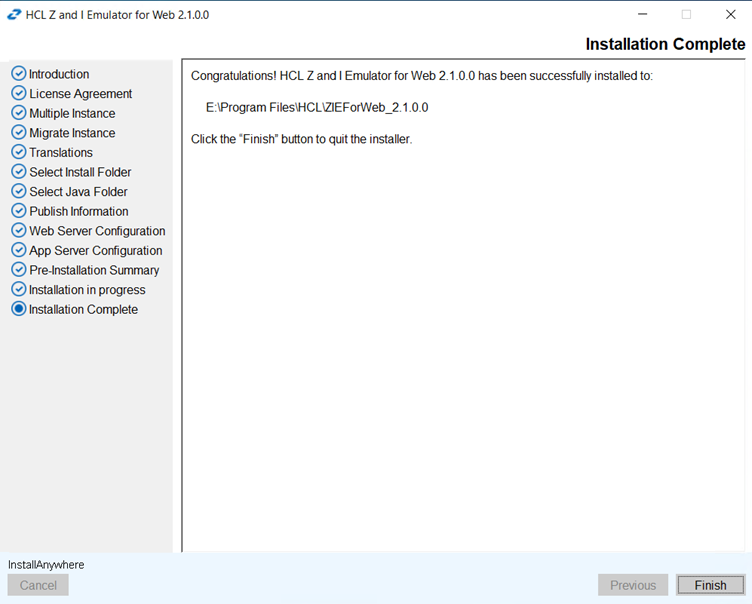
Task: Minimize the installer window
Action: pyautogui.click(x=642, y=15)
